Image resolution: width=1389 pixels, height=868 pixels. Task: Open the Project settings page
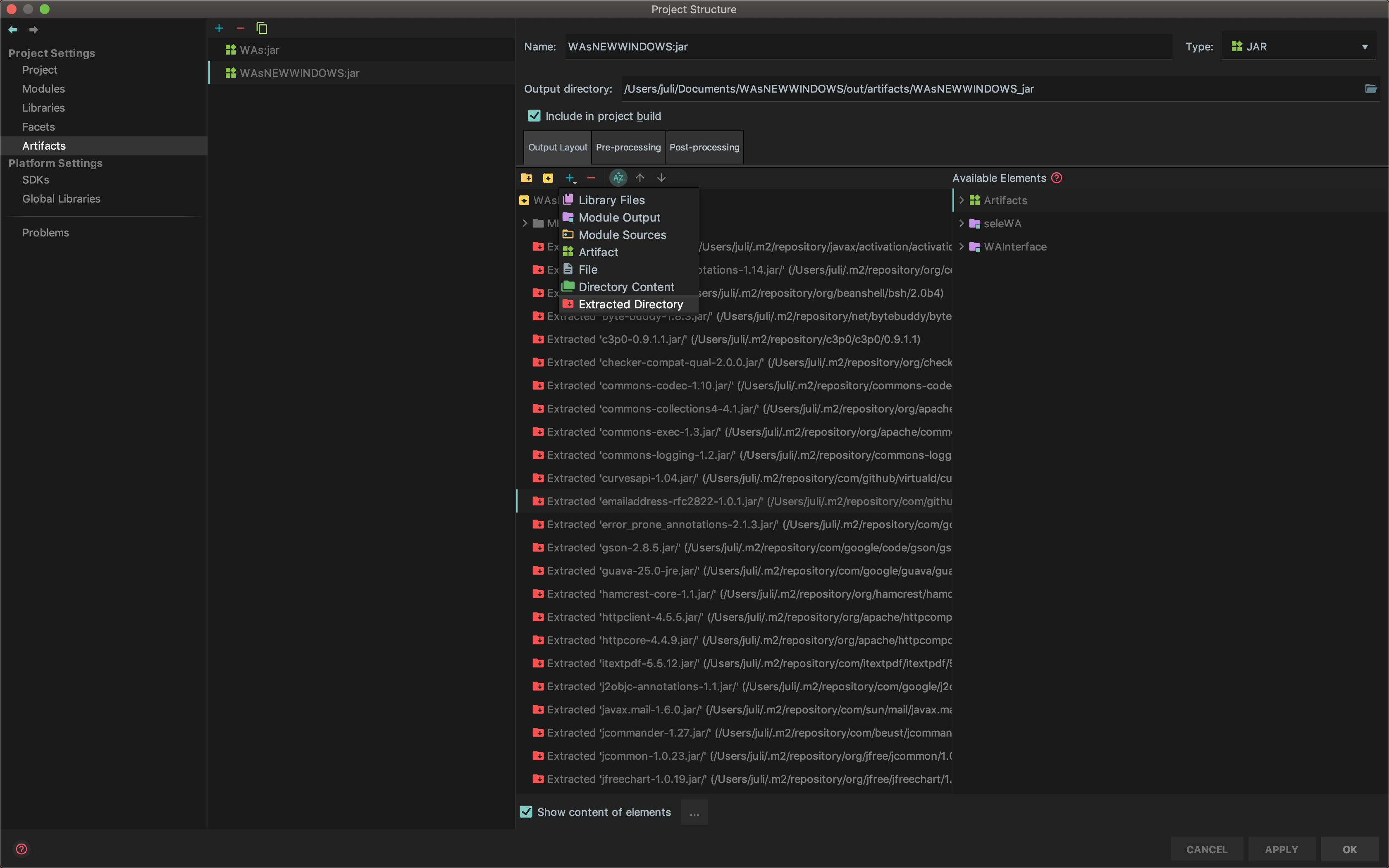[103, 70]
